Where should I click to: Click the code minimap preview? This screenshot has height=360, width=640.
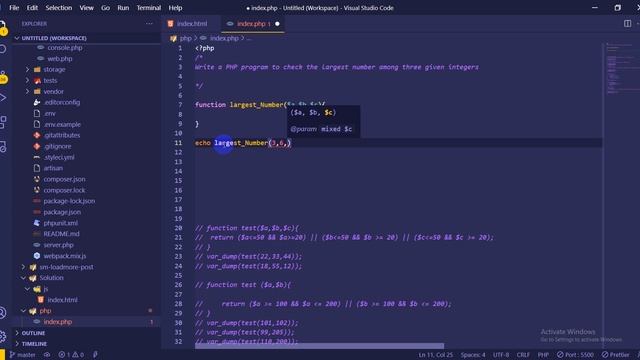(622, 69)
